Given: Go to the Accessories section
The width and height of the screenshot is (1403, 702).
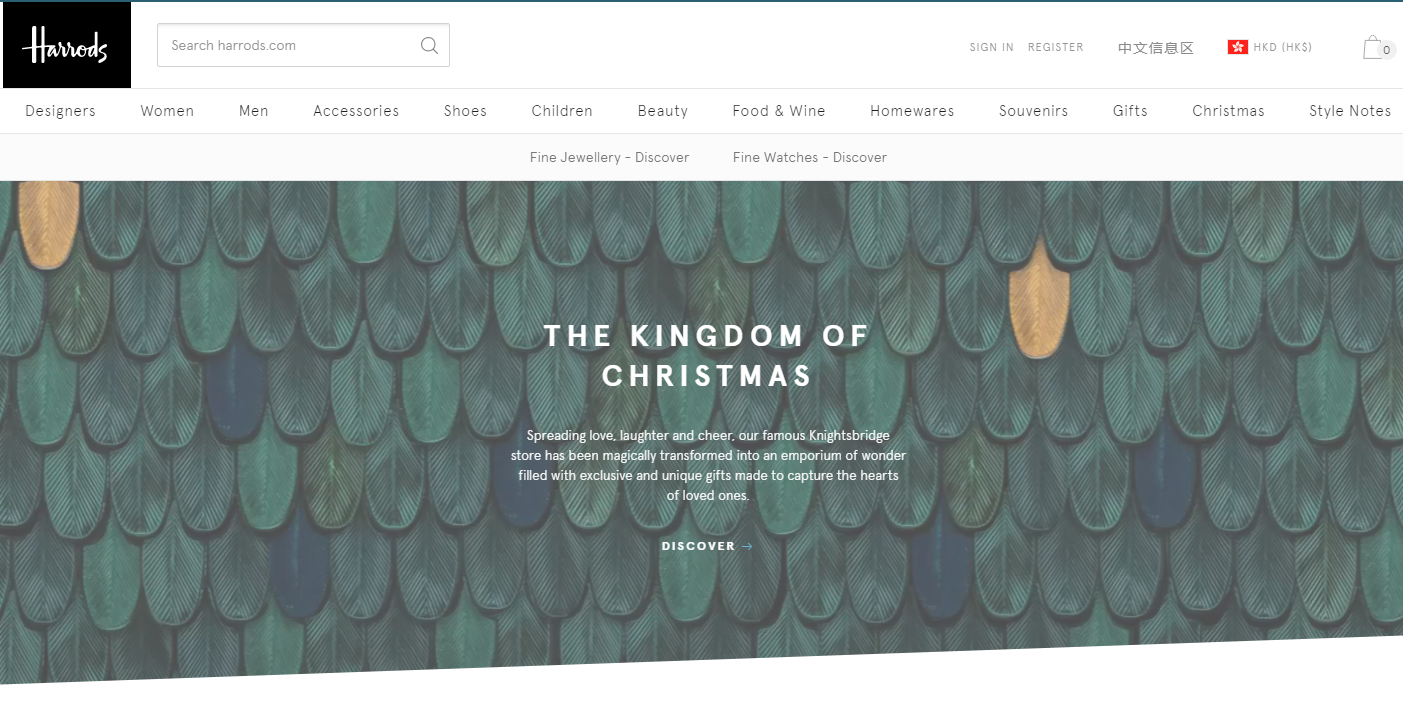Looking at the screenshot, I should point(356,111).
